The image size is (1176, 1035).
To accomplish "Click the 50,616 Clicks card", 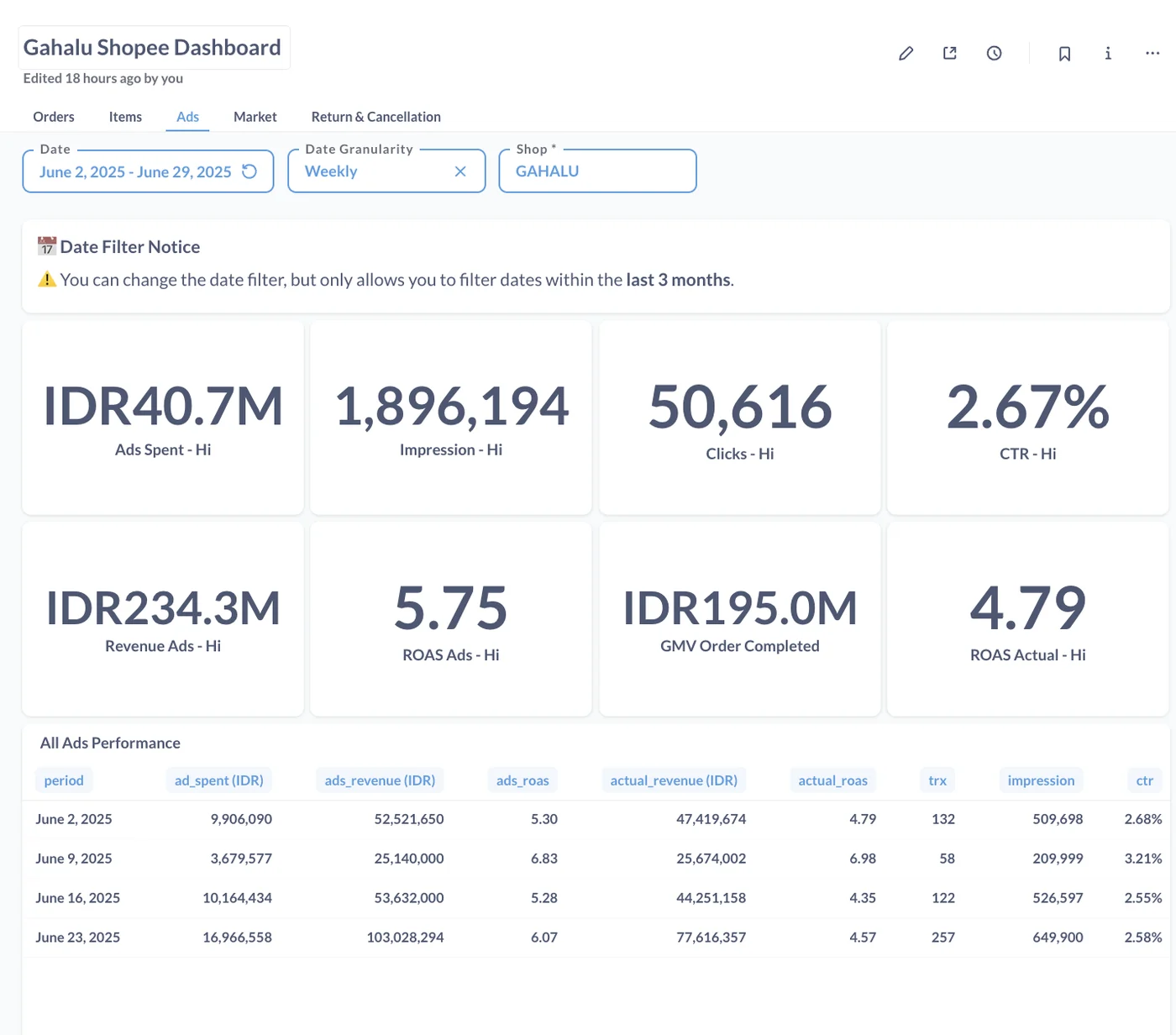I will coord(740,418).
